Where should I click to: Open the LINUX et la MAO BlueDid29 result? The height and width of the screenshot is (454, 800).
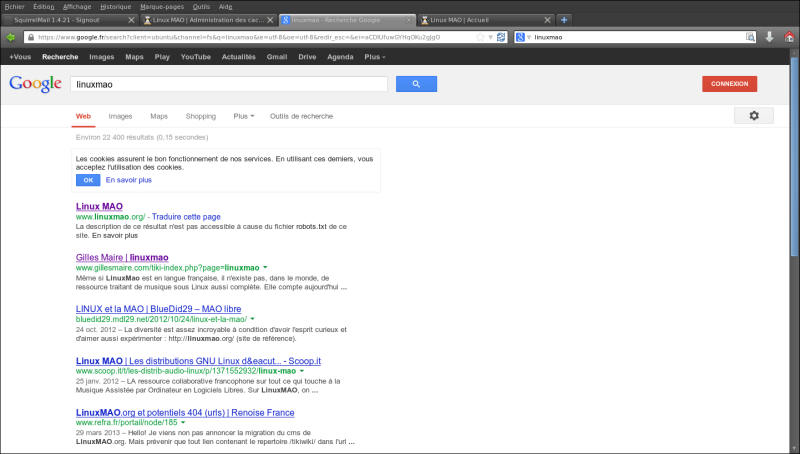(x=158, y=309)
